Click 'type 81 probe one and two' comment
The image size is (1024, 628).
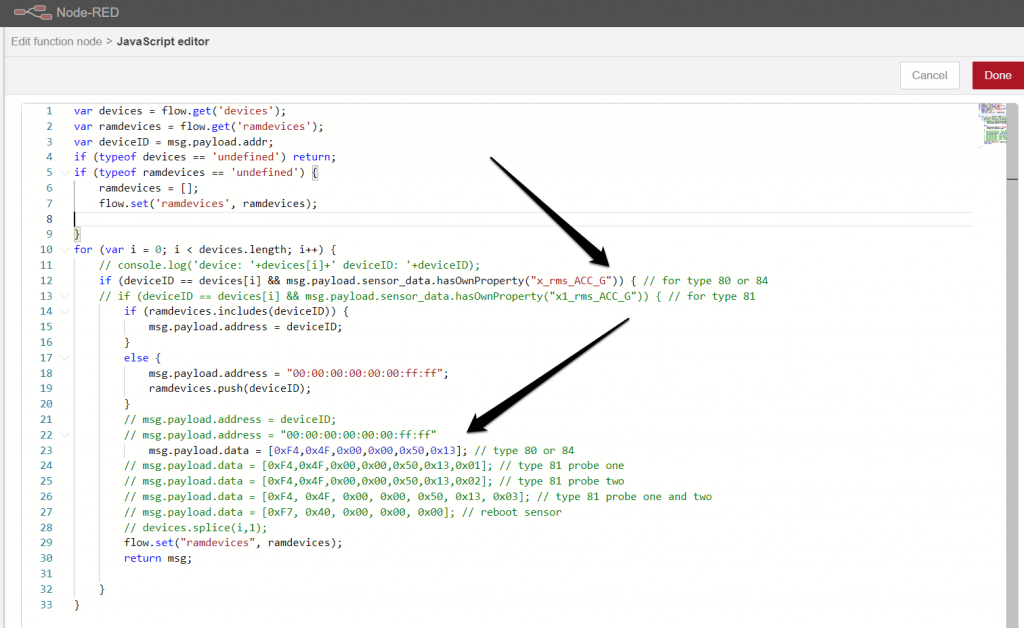coord(624,497)
